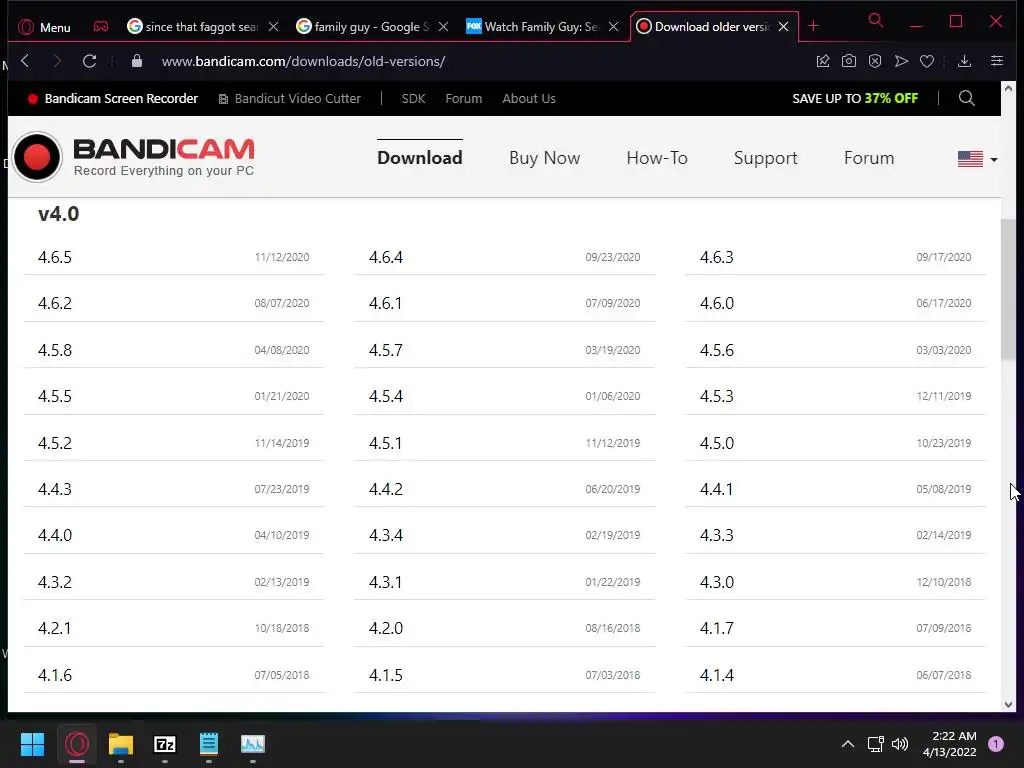Click the scrollbar up arrow
The height and width of the screenshot is (768, 1024).
click(x=1008, y=88)
